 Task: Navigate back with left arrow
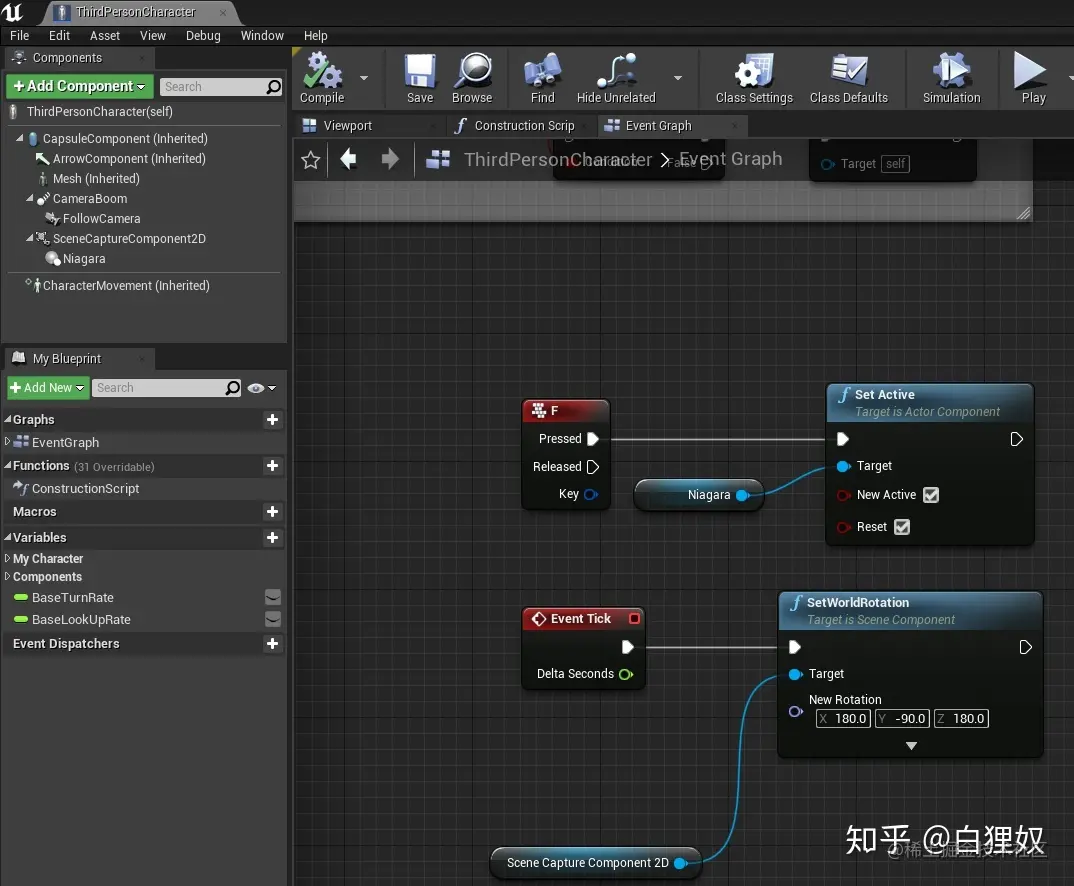click(x=349, y=160)
